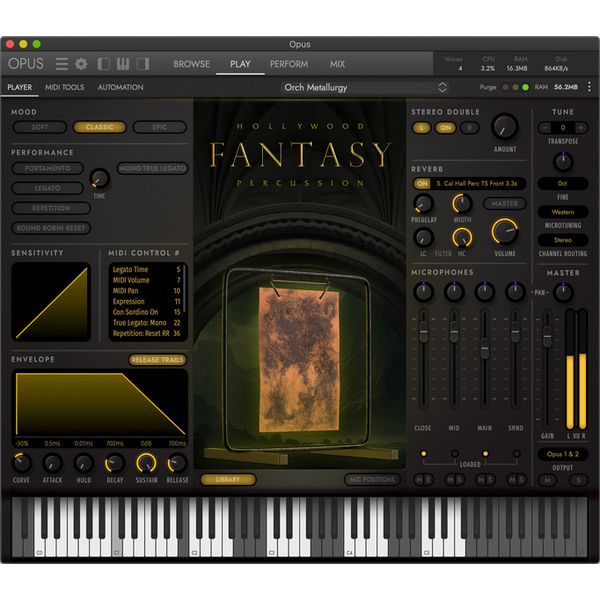Open the Orch Metallurgy instrument selector
The width and height of the screenshot is (600, 600).
click(365, 88)
